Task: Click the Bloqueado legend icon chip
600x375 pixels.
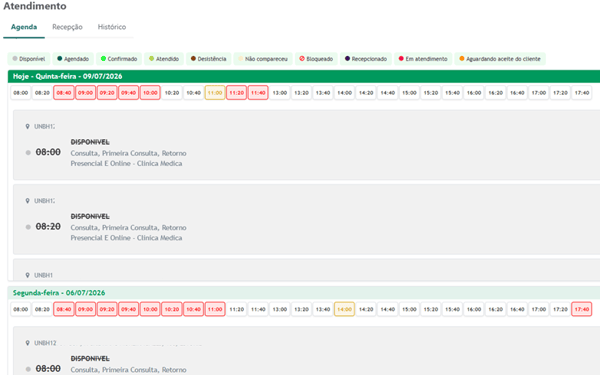Action: [x=316, y=59]
